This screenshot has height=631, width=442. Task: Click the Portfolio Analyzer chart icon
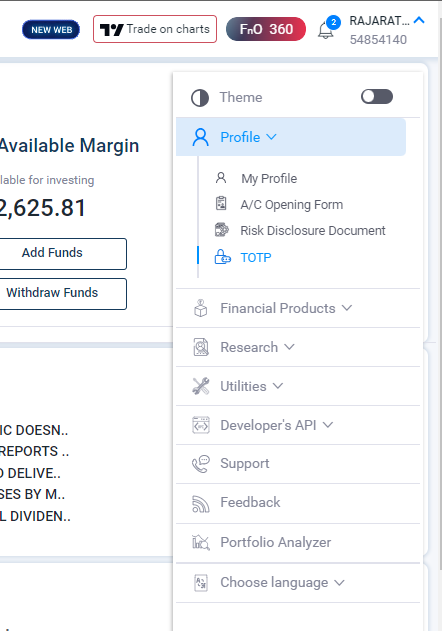tap(201, 542)
